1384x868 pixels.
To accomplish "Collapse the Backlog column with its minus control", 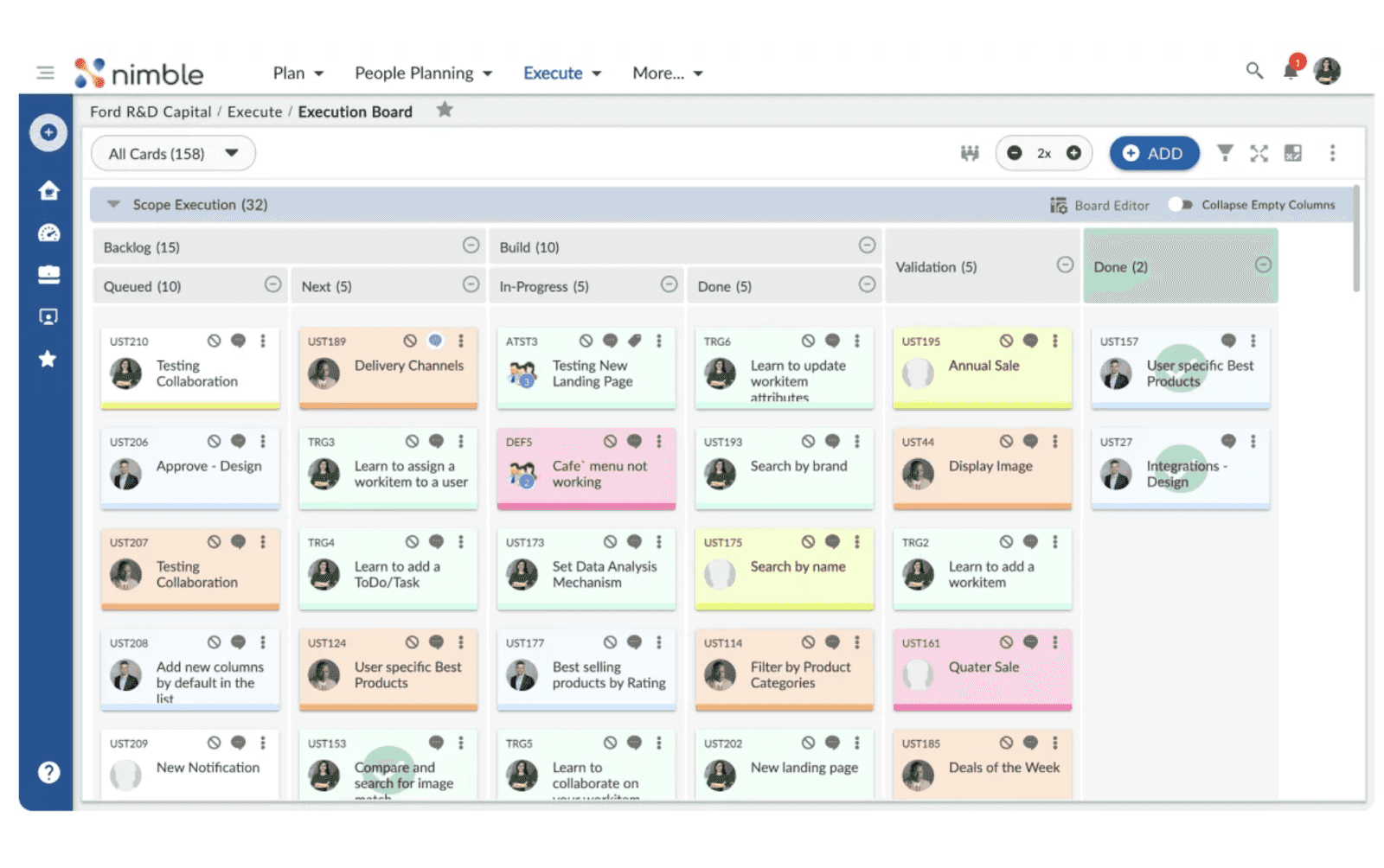I will pos(471,246).
